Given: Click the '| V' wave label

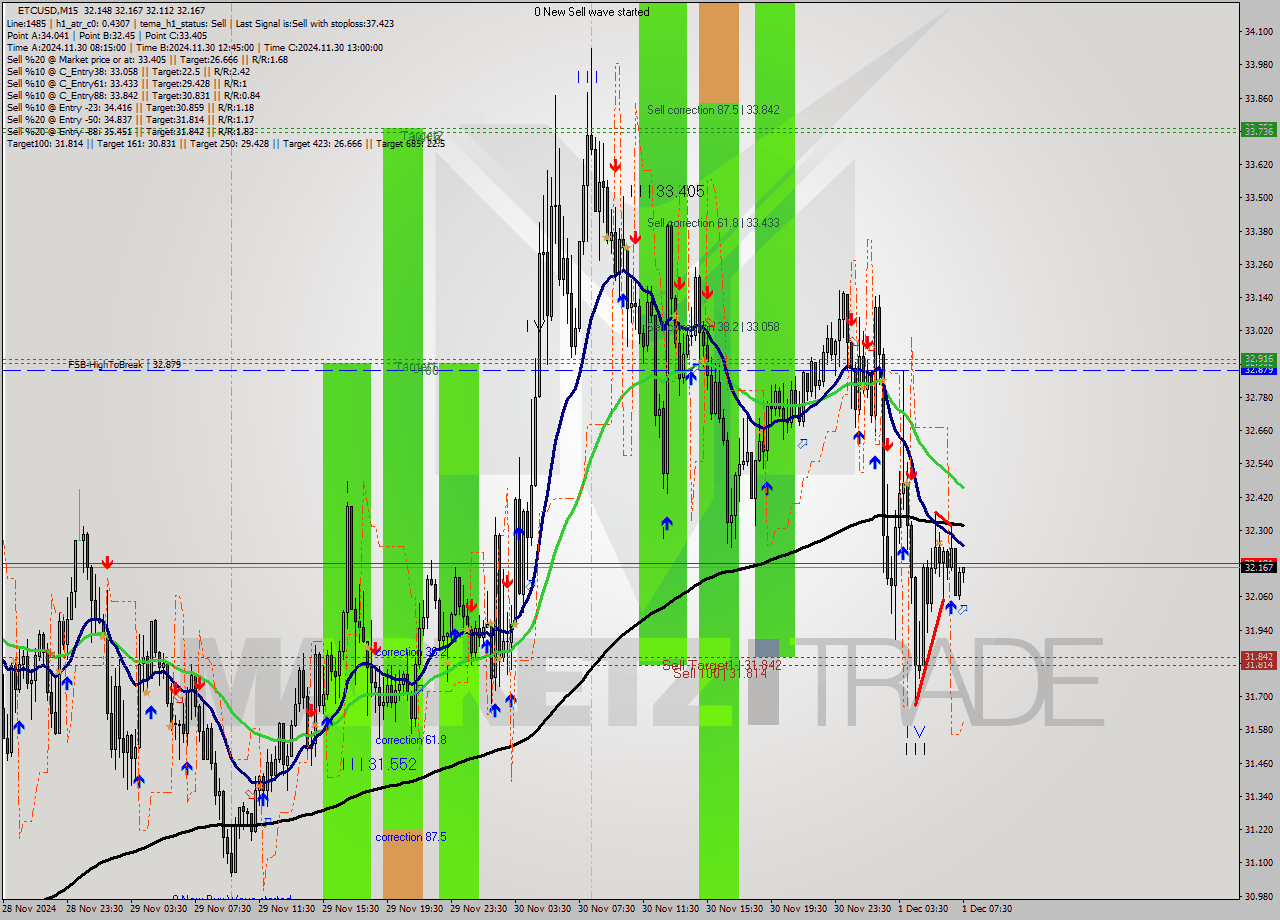Looking at the screenshot, I should point(915,733).
